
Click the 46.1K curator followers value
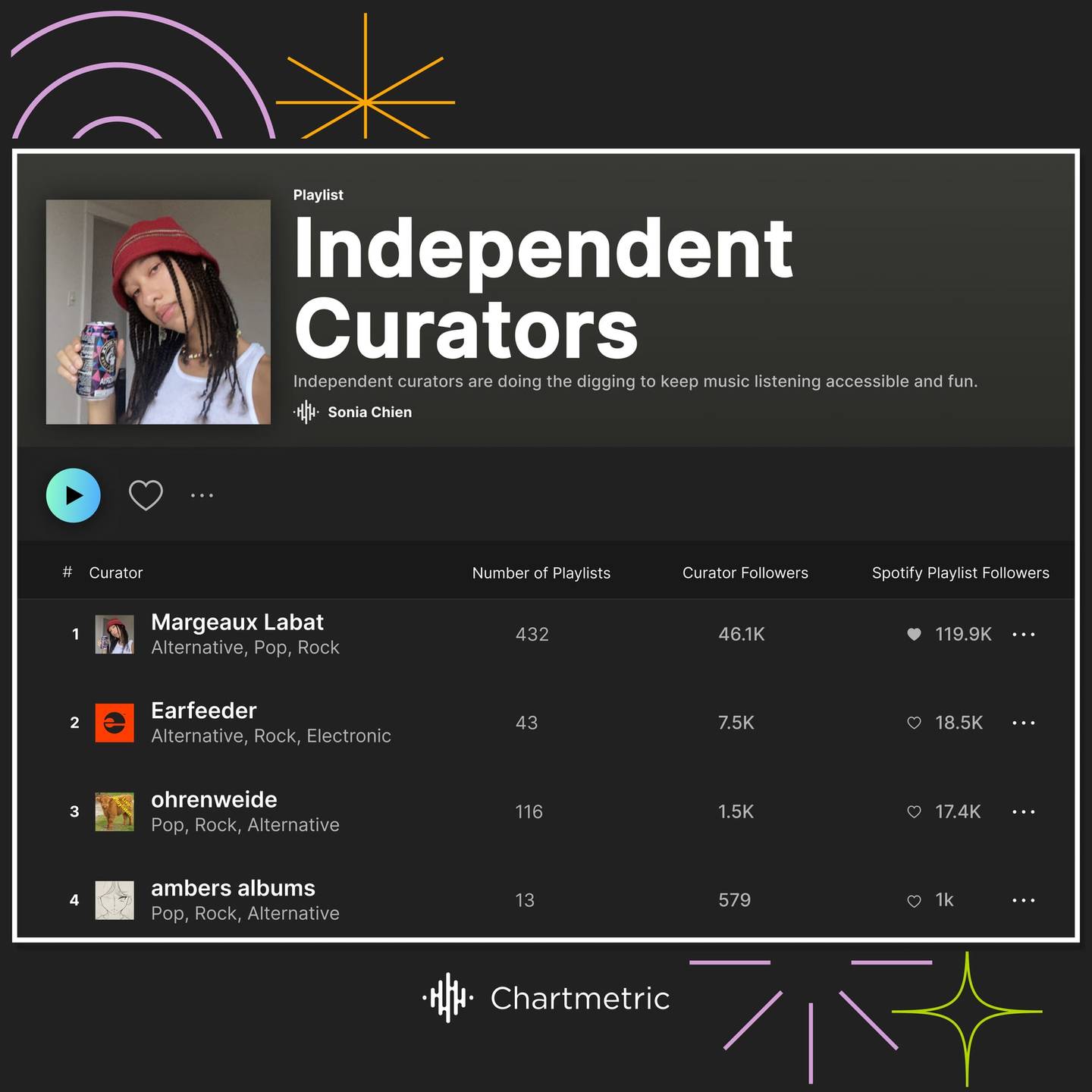tap(742, 634)
